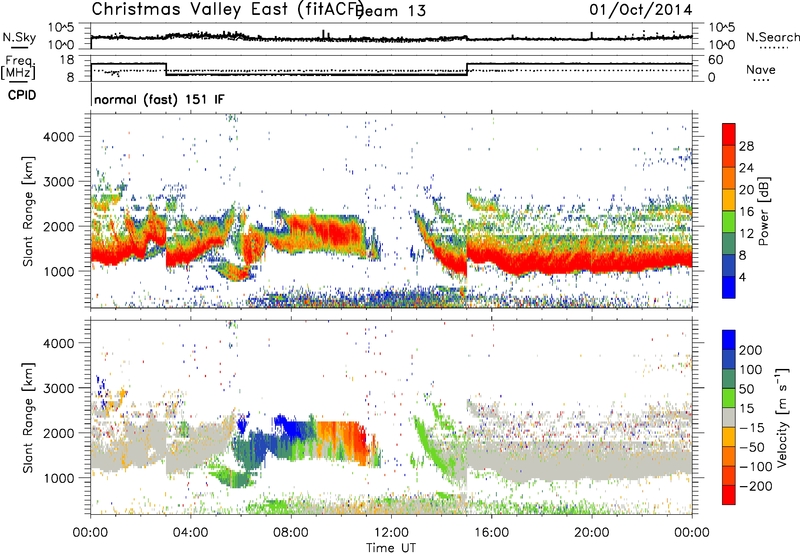
Task: Click the 'Freq. [MHz]' axis label
Action: [18, 67]
